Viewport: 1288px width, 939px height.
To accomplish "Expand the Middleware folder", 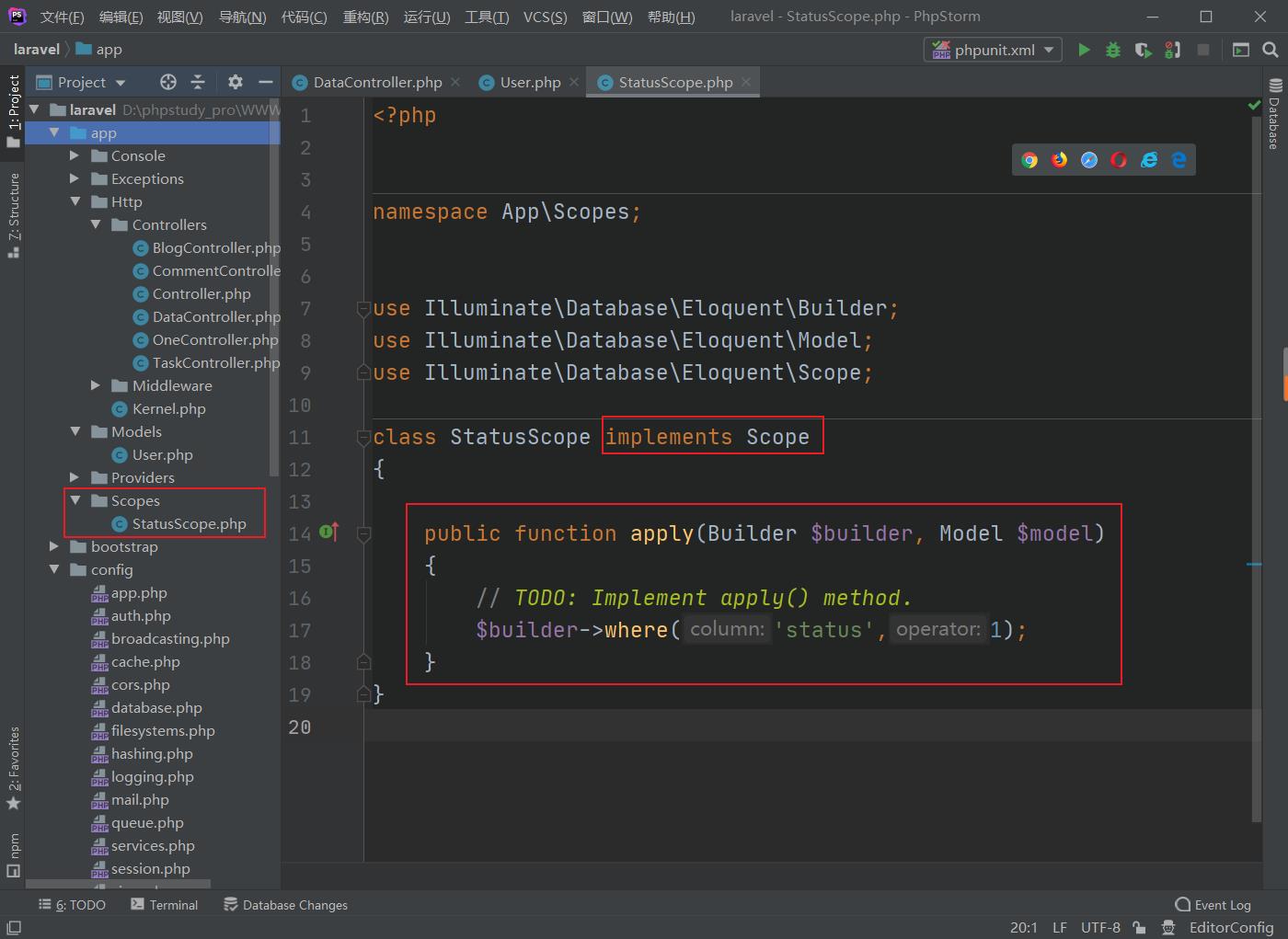I will [96, 385].
